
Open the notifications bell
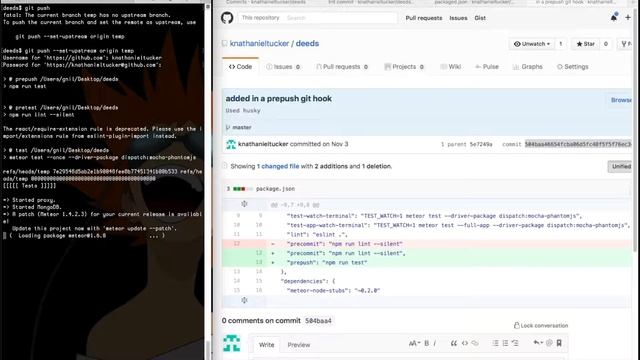coord(613,18)
